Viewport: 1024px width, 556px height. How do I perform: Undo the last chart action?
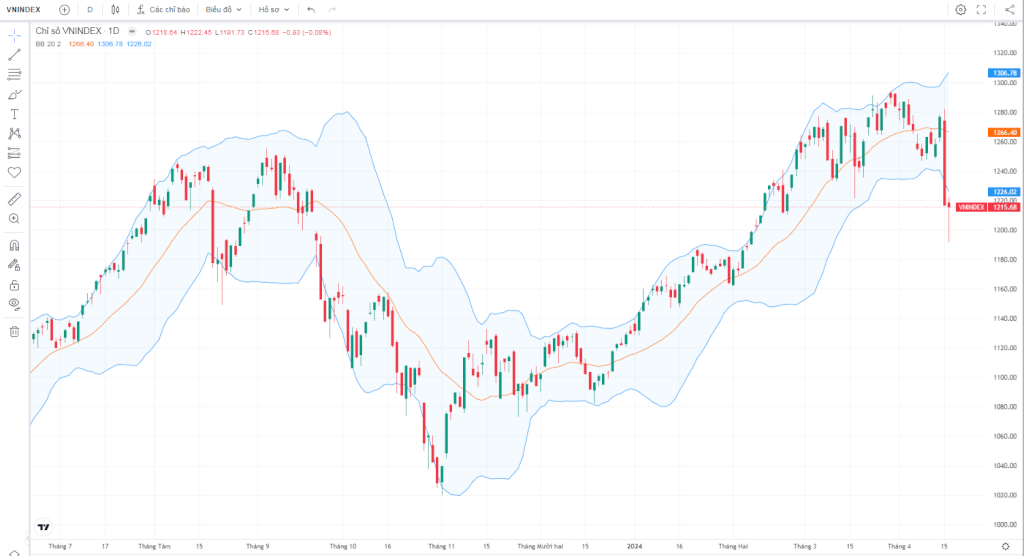click(311, 10)
